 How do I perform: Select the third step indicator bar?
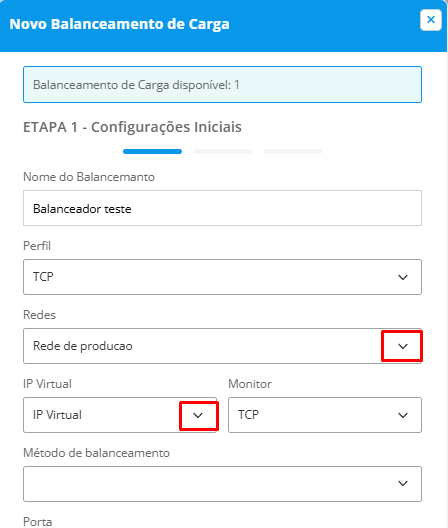292,152
